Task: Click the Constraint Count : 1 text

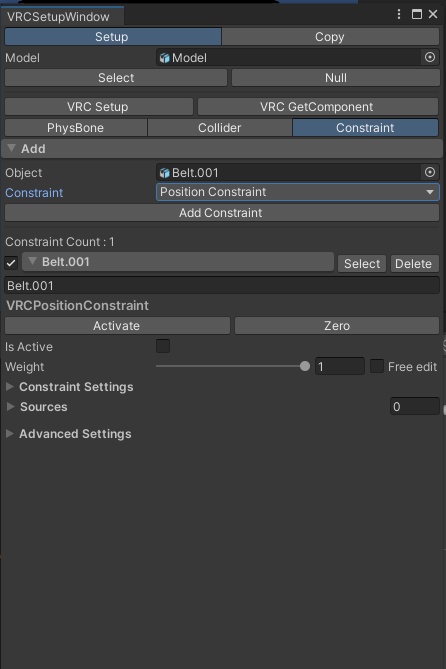Action: (x=60, y=242)
